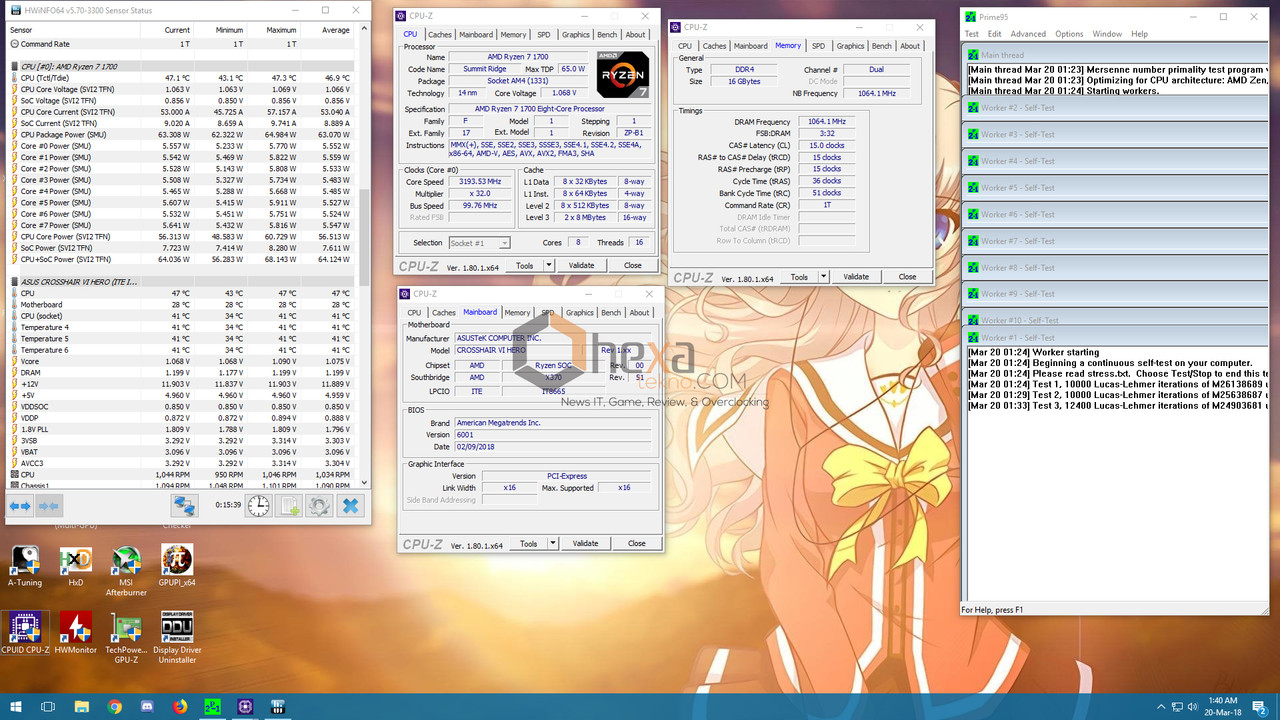
Task: Click Validate in CPU-Z Mainboard window
Action: coord(585,544)
